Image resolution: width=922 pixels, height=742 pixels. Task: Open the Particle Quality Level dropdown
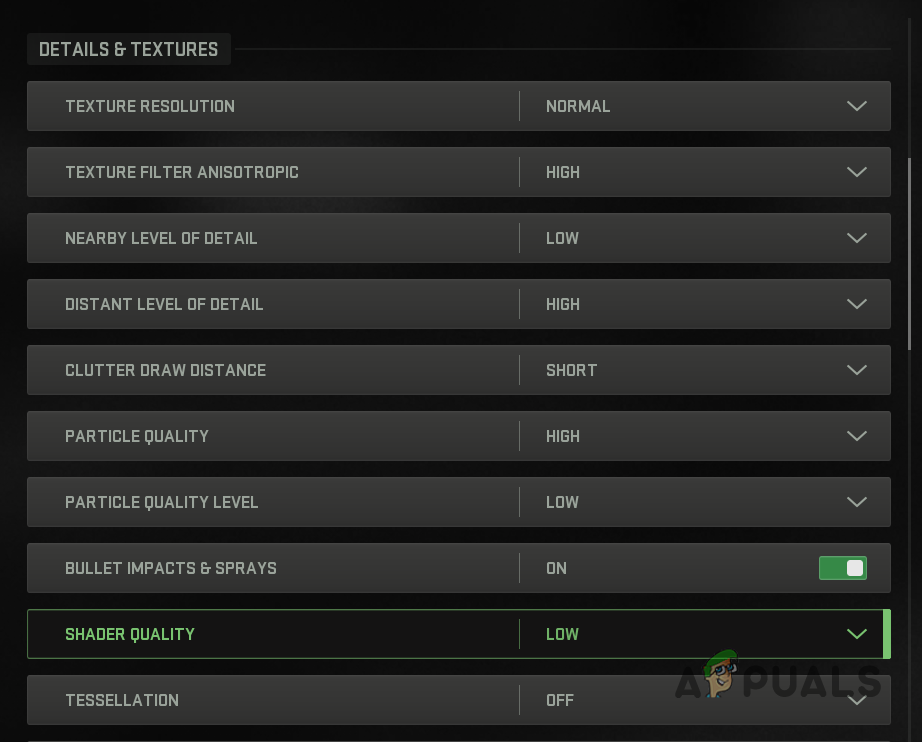pos(856,502)
